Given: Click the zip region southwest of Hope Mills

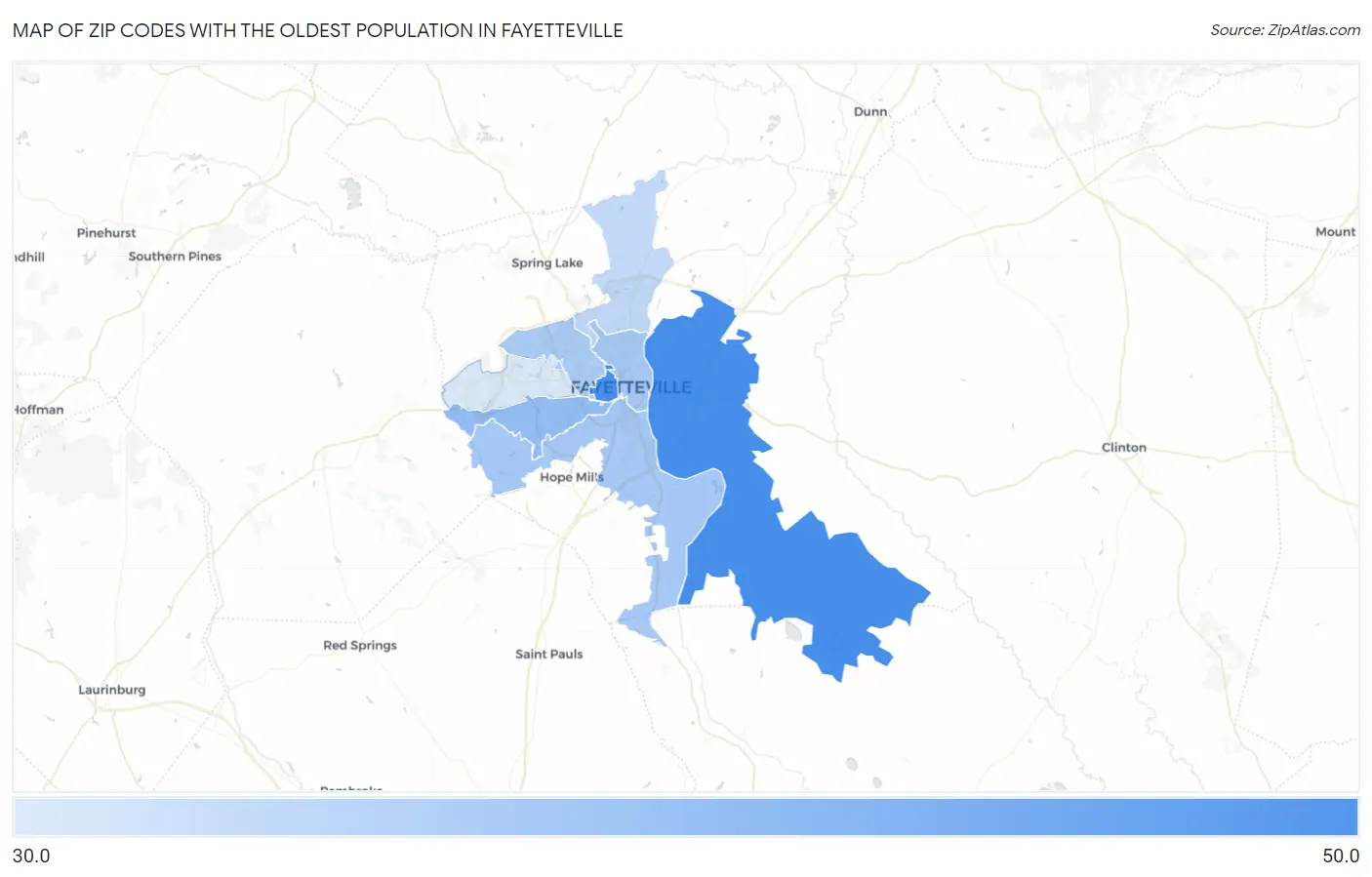Looking at the screenshot, I should tap(503, 458).
